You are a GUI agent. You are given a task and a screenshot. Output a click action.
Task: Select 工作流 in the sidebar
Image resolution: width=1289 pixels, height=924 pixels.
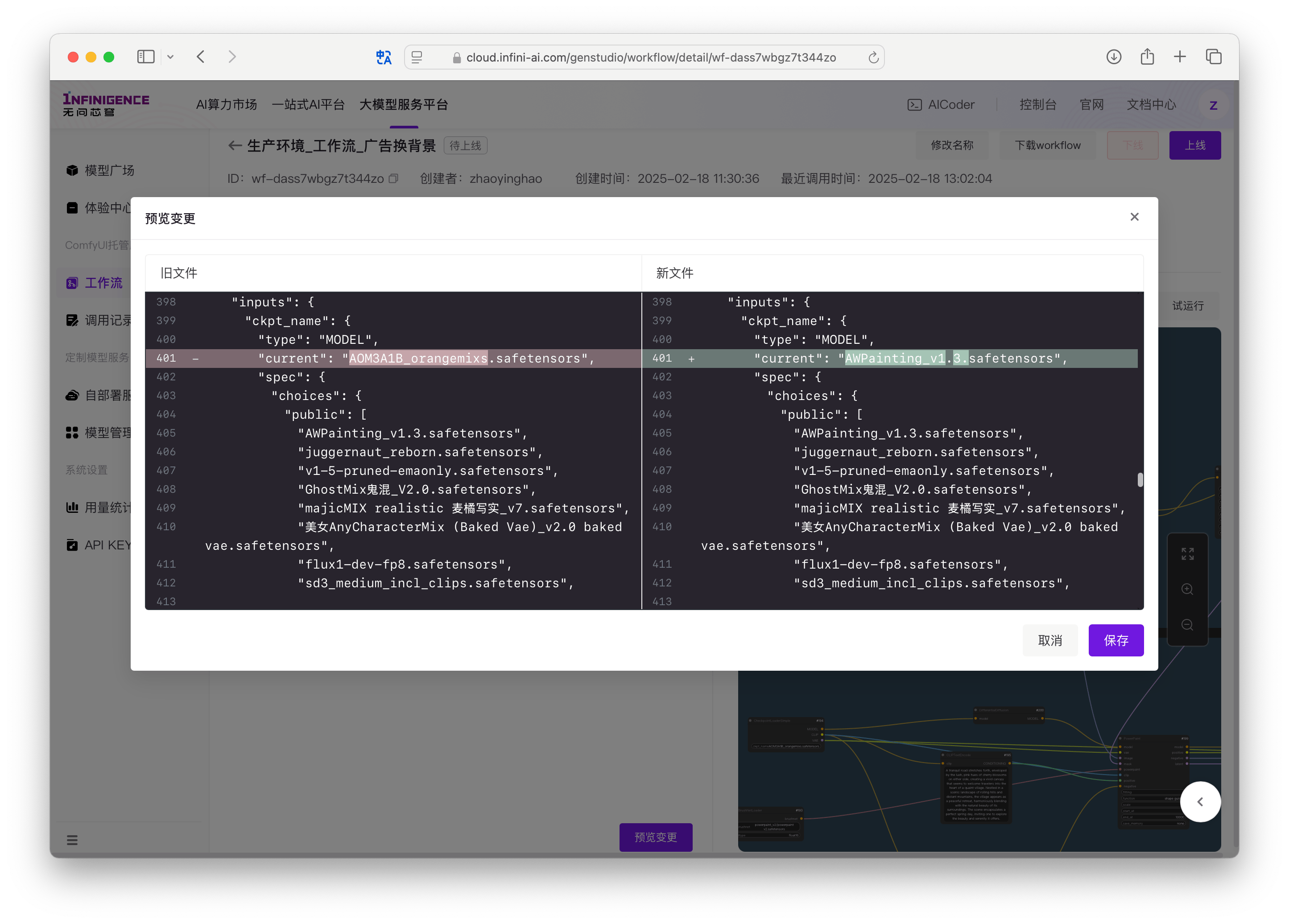tap(95, 283)
